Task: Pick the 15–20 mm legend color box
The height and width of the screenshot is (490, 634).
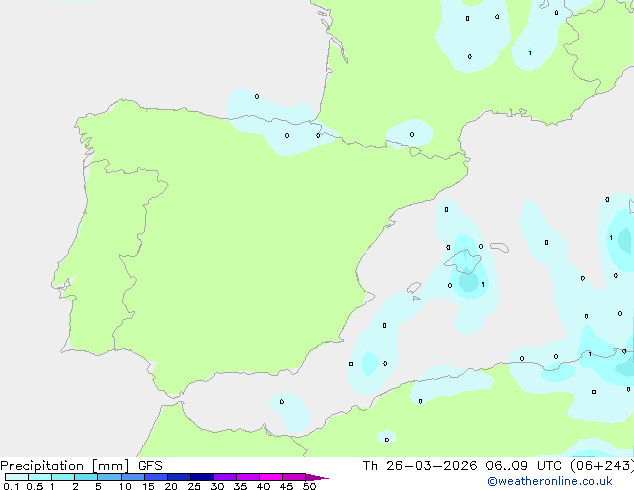Action: coord(156,477)
